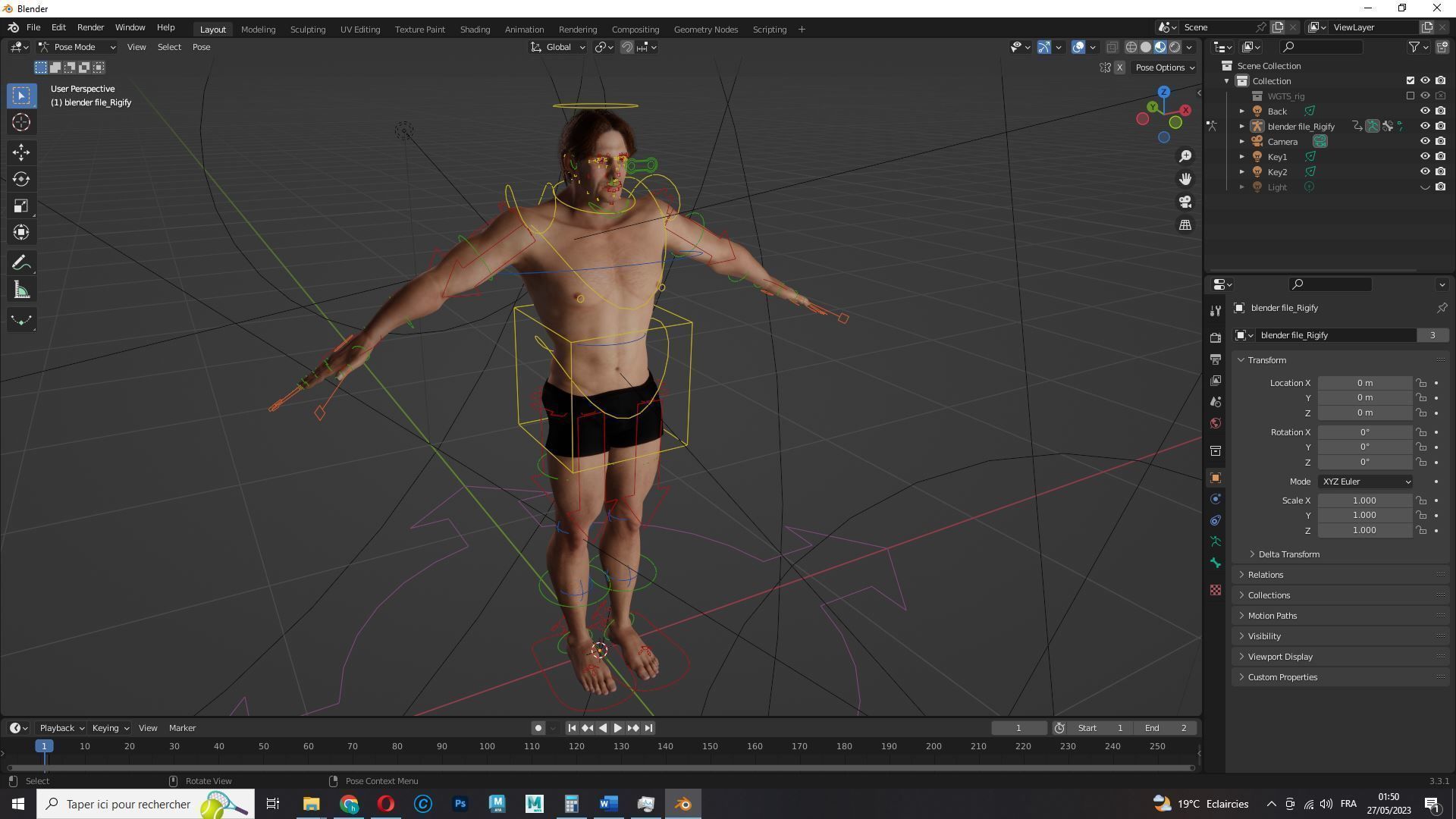Screen dimensions: 1456x819
Task: Open the Keying popover in timeline
Action: coord(110,728)
